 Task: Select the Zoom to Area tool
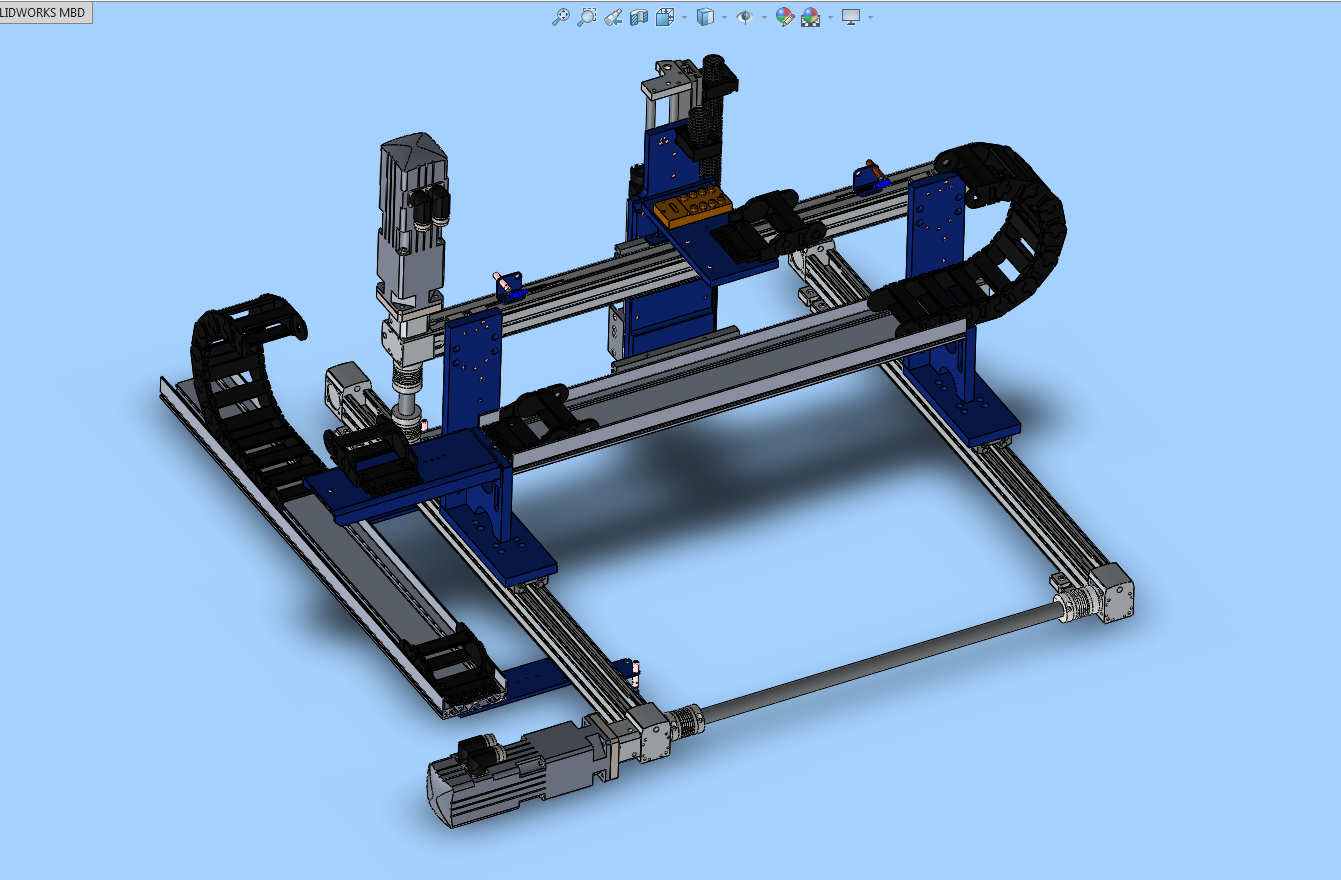pyautogui.click(x=587, y=16)
